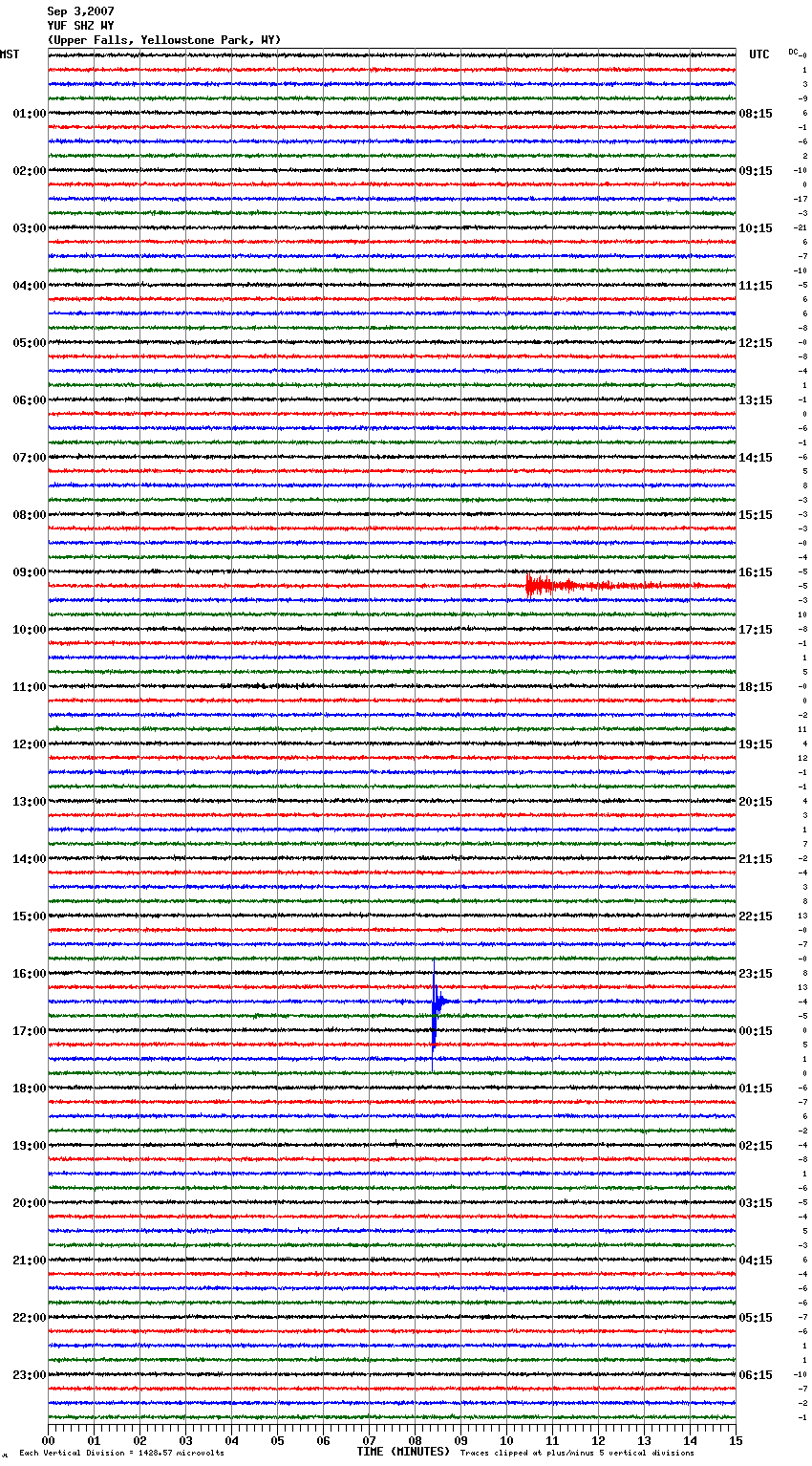Click the 16:15 UTC time label
This screenshot has width=812, height=1466.
point(756,572)
